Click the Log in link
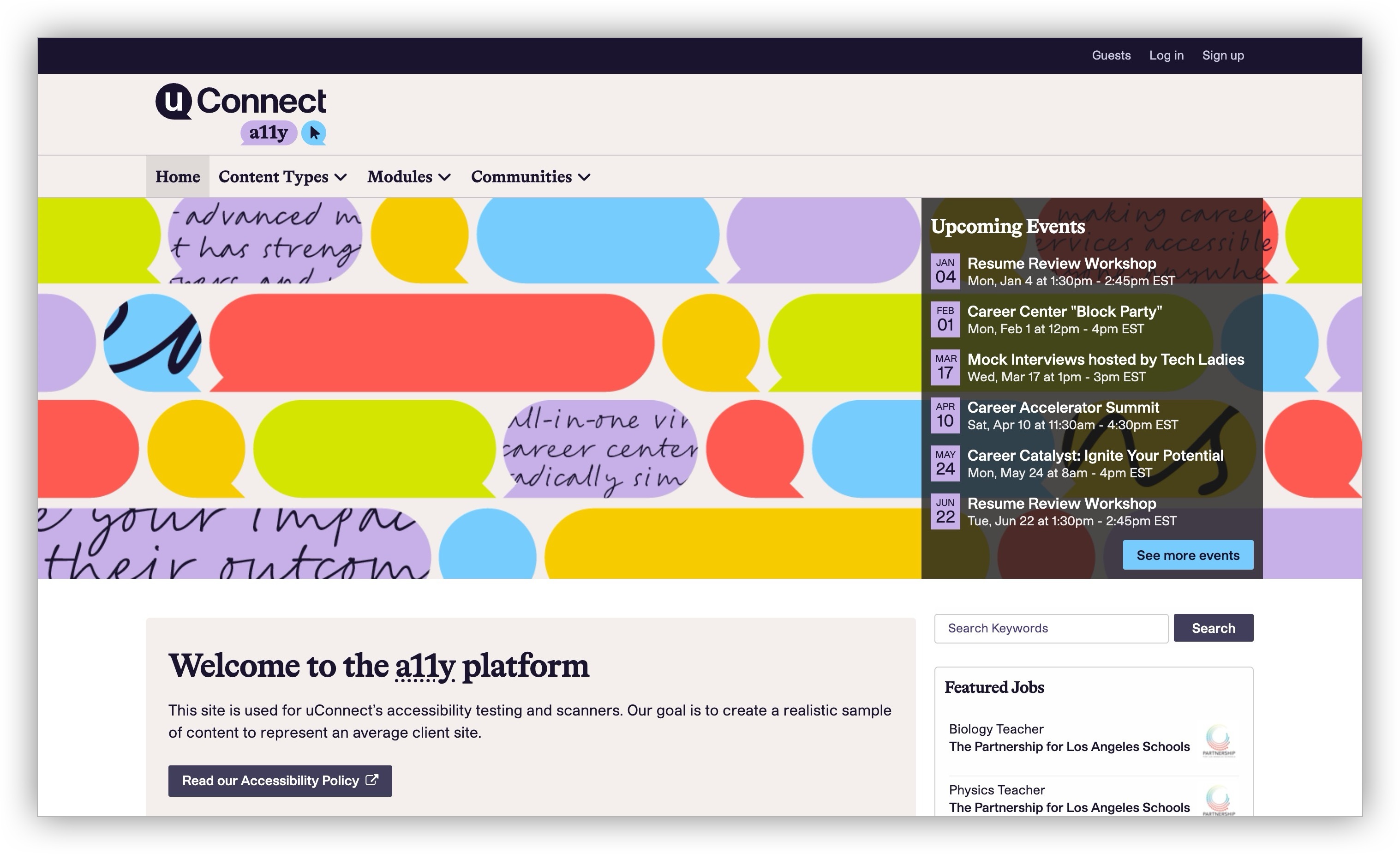 [x=1166, y=55]
